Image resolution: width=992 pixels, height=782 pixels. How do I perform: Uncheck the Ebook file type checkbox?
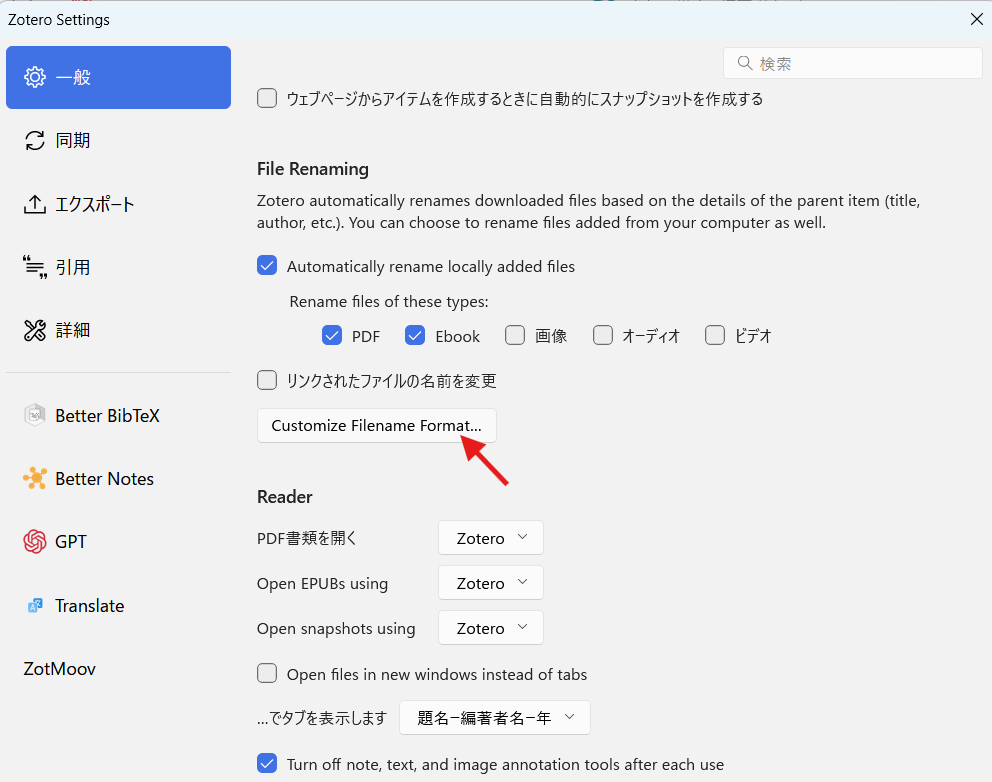tap(415, 336)
